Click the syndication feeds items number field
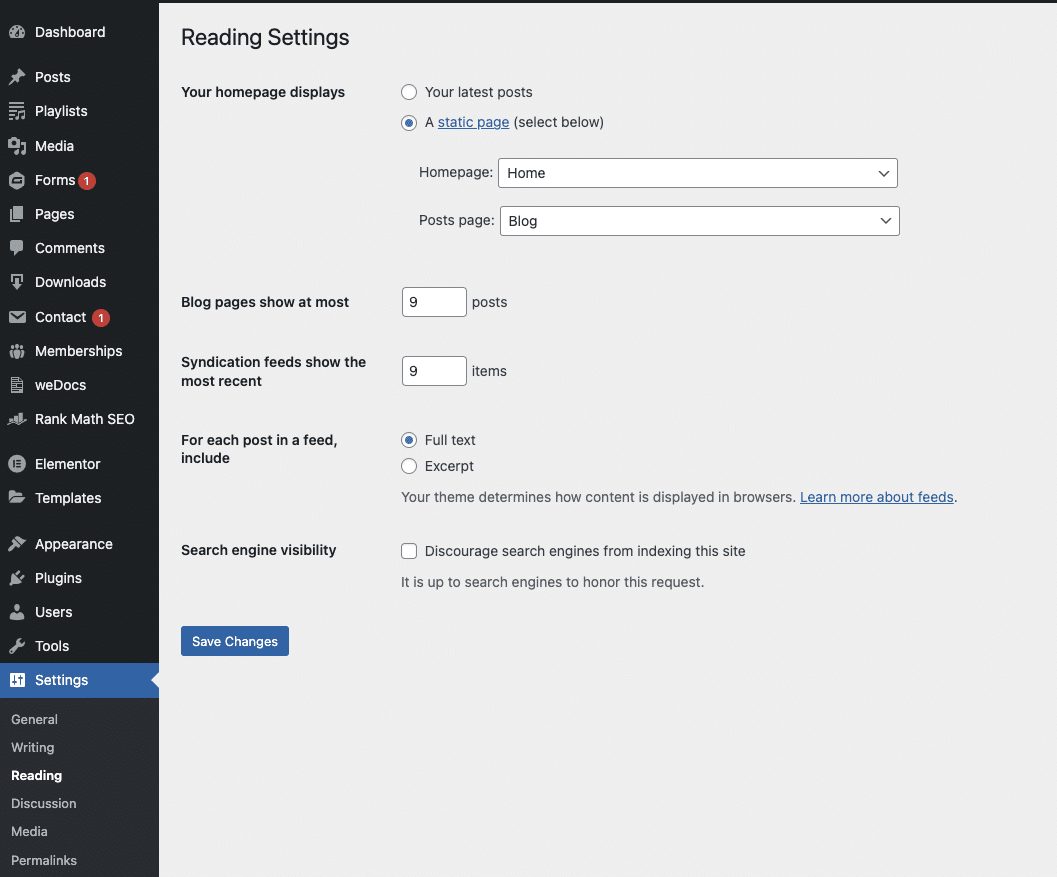Screen dimensions: 1057x877 (434, 371)
